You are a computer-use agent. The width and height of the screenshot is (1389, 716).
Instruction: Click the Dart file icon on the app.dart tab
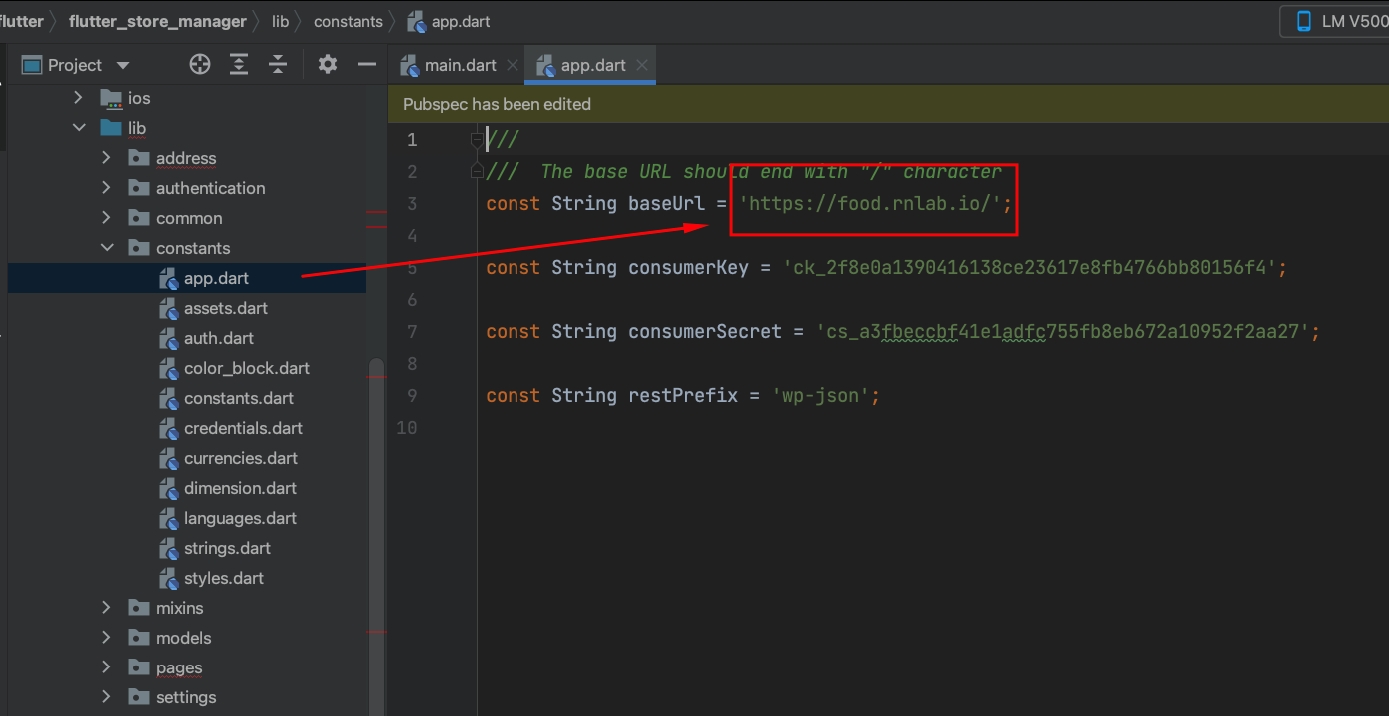pos(546,64)
